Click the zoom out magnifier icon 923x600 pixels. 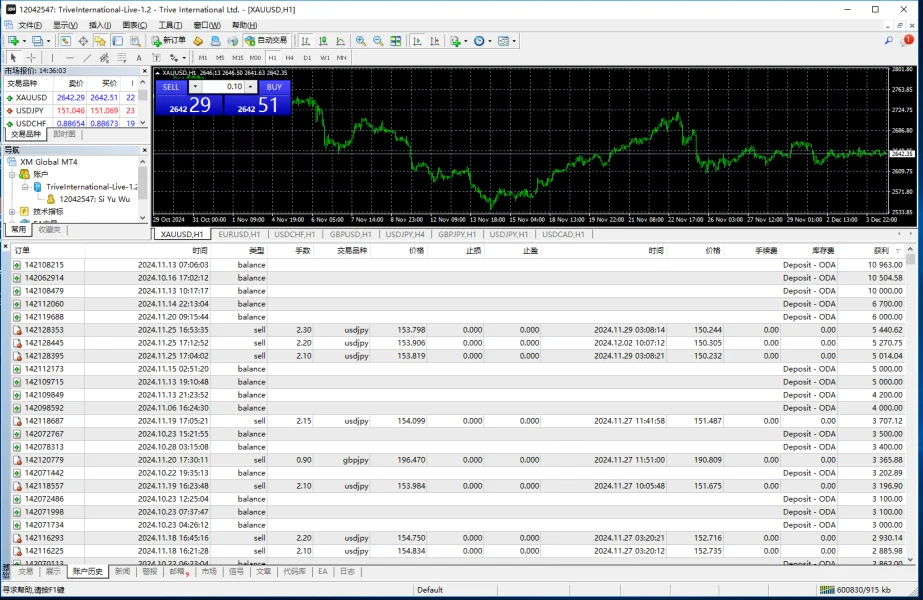378,41
